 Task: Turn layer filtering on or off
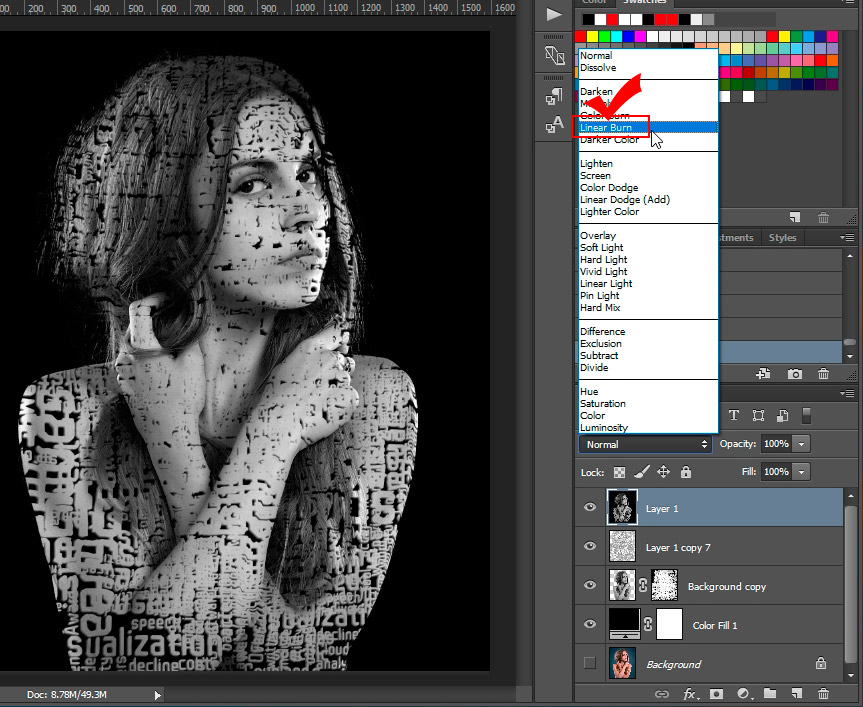click(x=806, y=415)
